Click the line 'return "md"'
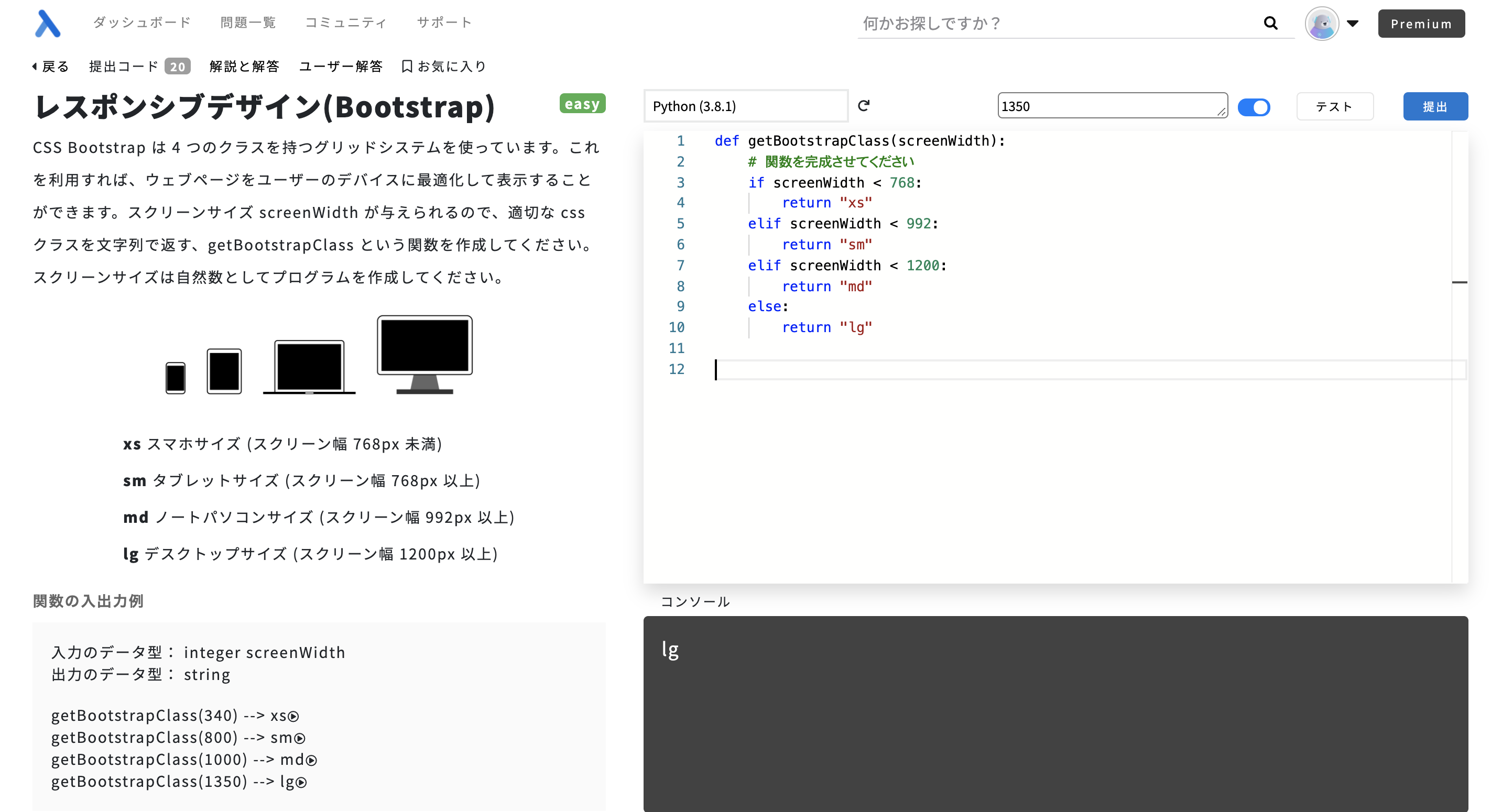The height and width of the screenshot is (812, 1502). click(x=827, y=287)
